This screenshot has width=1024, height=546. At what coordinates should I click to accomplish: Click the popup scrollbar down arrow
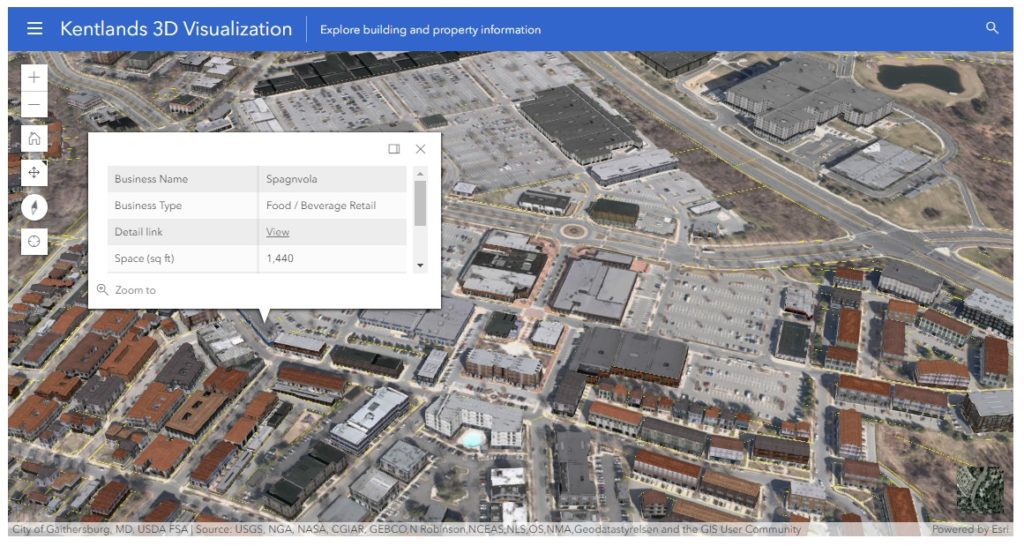click(x=420, y=265)
